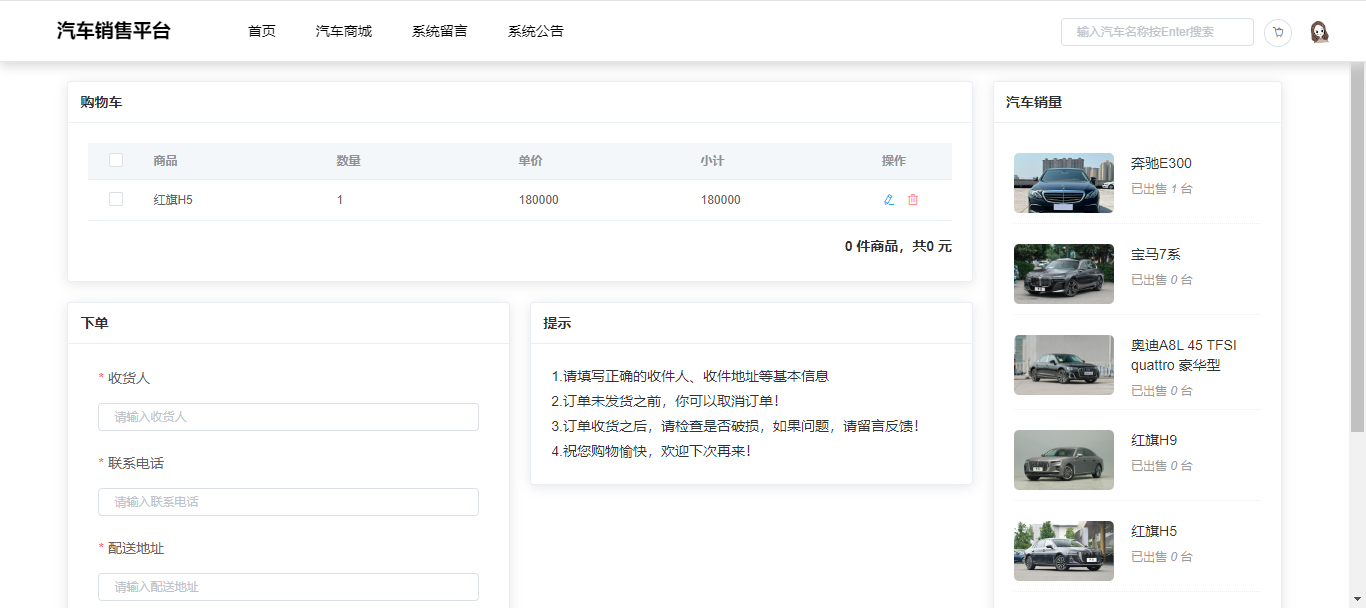Open the 奔驰E300 car thumbnail
This screenshot has width=1366, height=608.
(1063, 183)
